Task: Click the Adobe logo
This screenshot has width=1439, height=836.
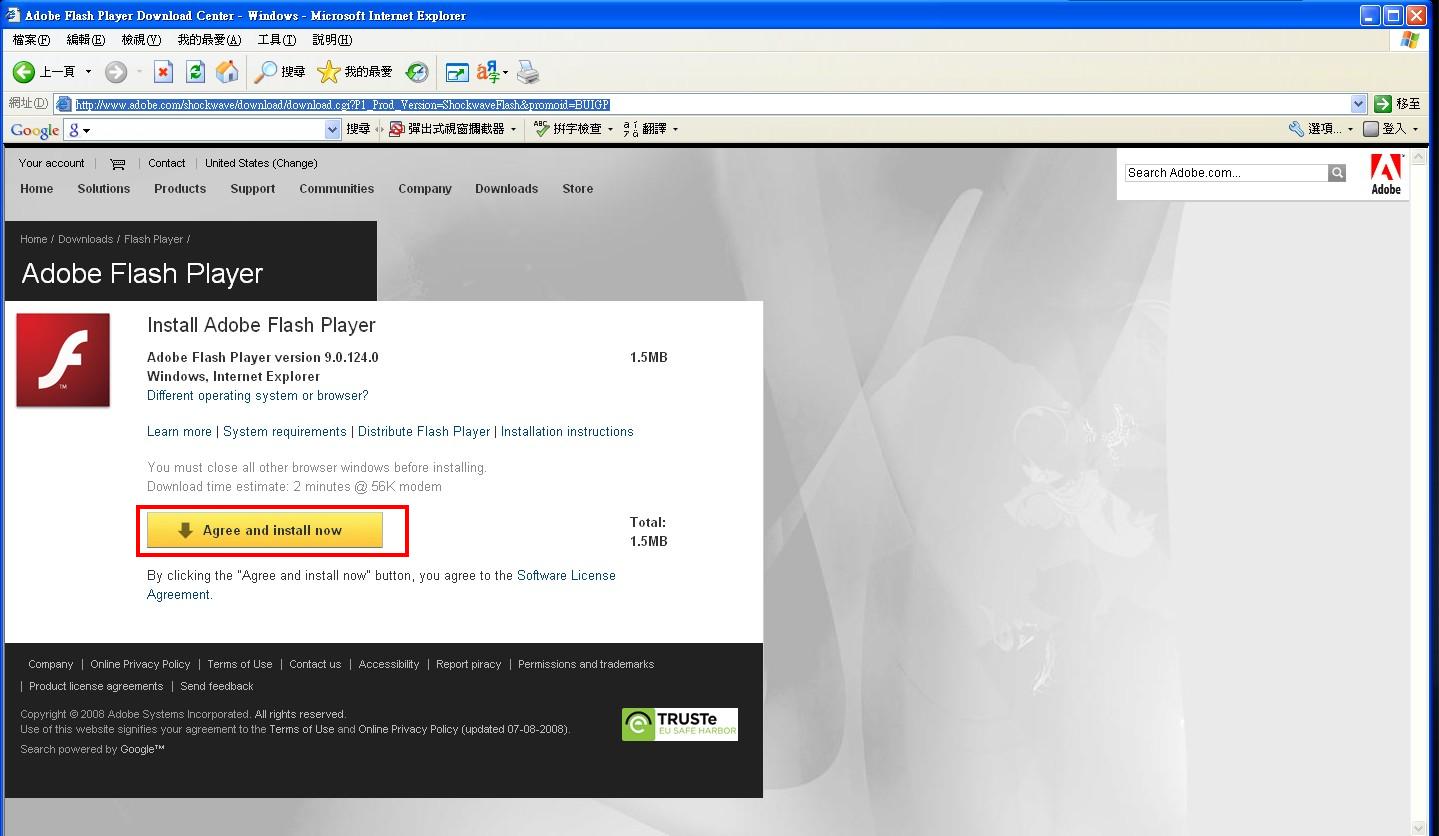Action: [1386, 174]
